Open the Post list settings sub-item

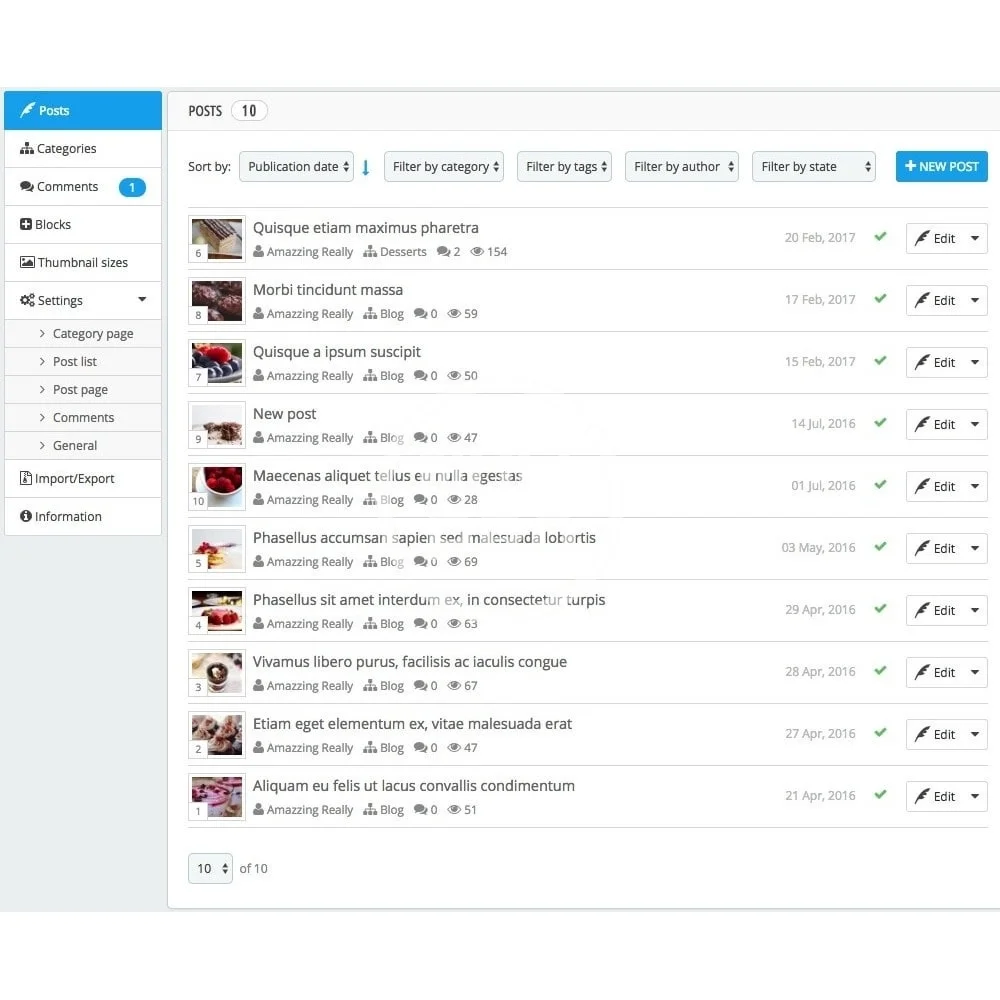[75, 362]
